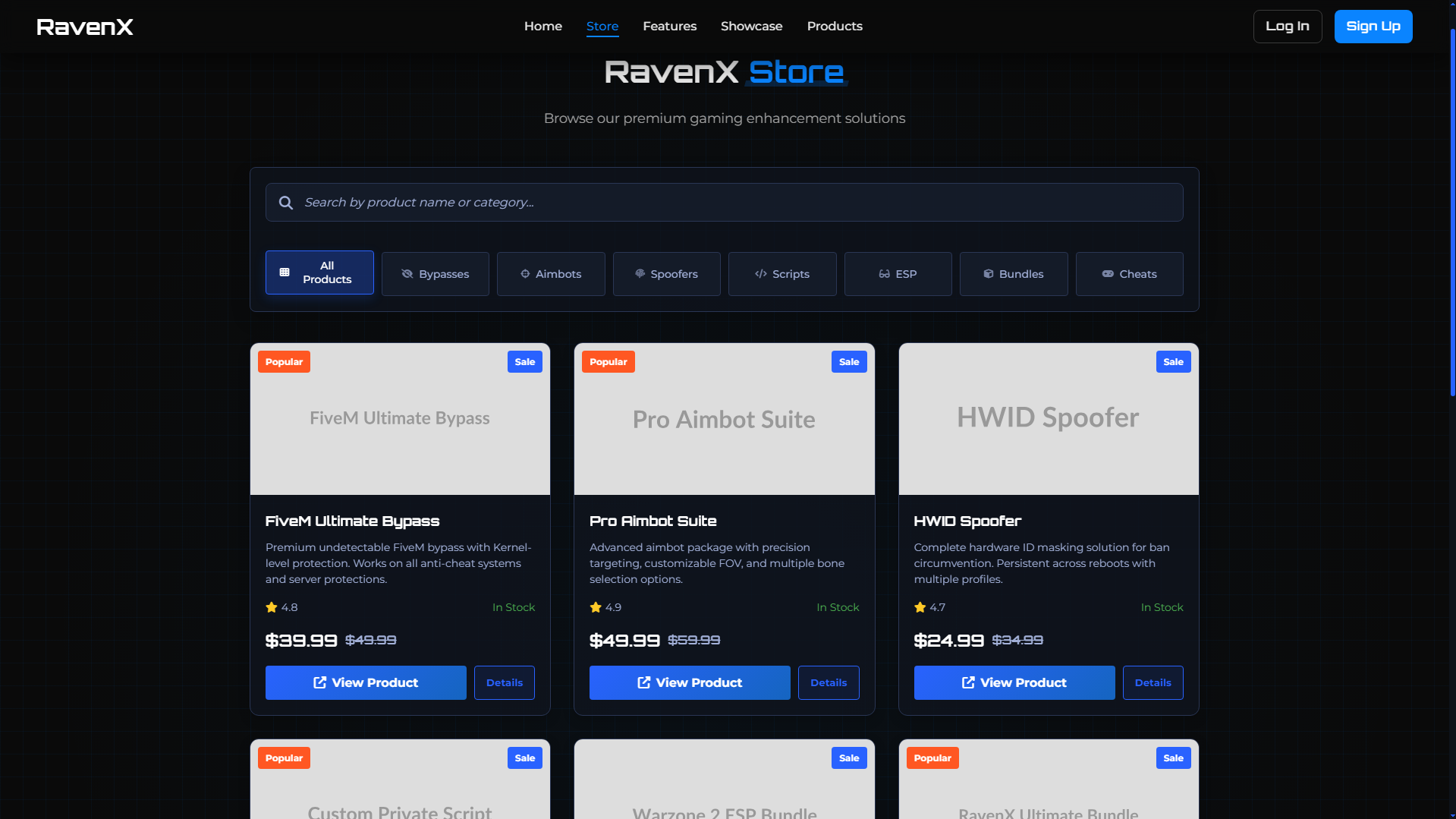
Task: Filter by ESP category
Action: click(x=898, y=274)
